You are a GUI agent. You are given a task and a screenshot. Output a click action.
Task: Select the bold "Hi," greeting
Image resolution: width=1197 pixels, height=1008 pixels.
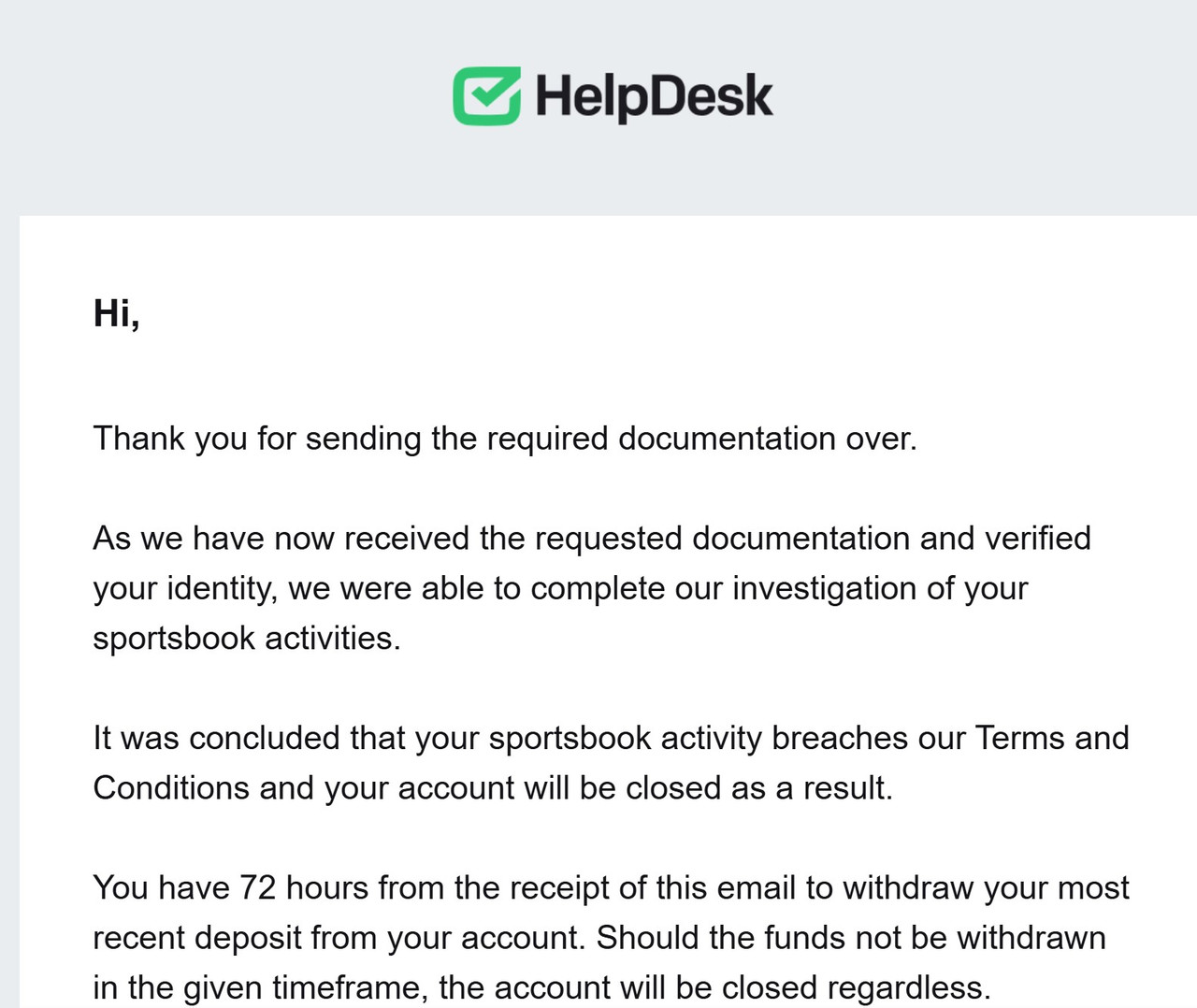tap(117, 313)
